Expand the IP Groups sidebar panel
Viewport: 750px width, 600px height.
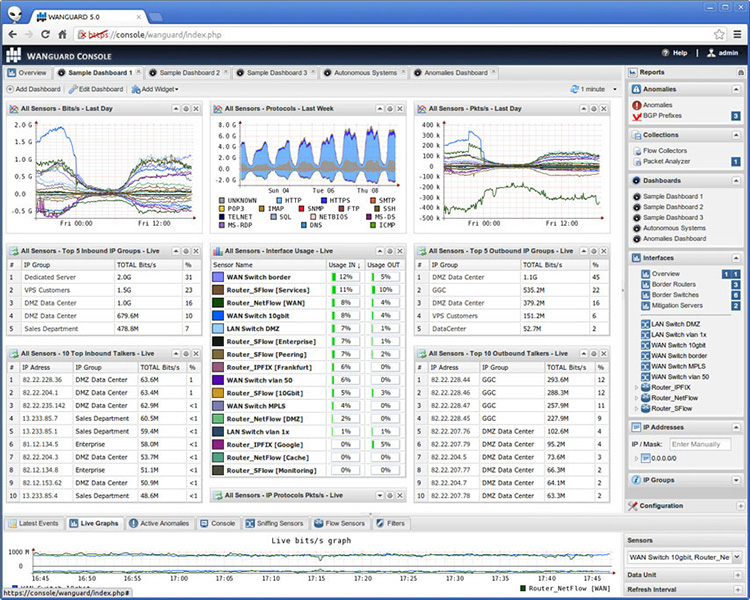pyautogui.click(x=736, y=480)
